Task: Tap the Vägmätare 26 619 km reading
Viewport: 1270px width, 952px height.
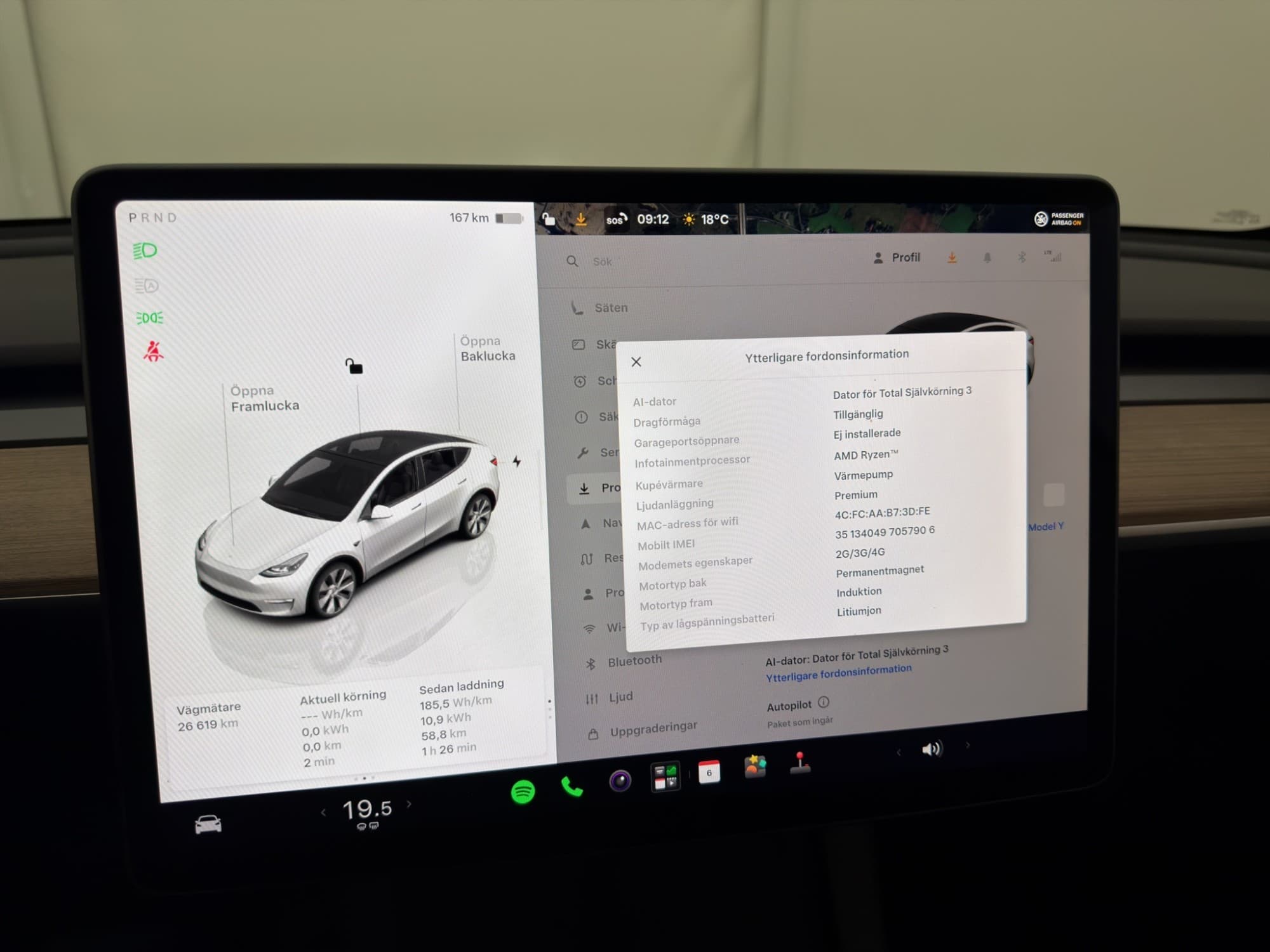Action: click(x=208, y=717)
